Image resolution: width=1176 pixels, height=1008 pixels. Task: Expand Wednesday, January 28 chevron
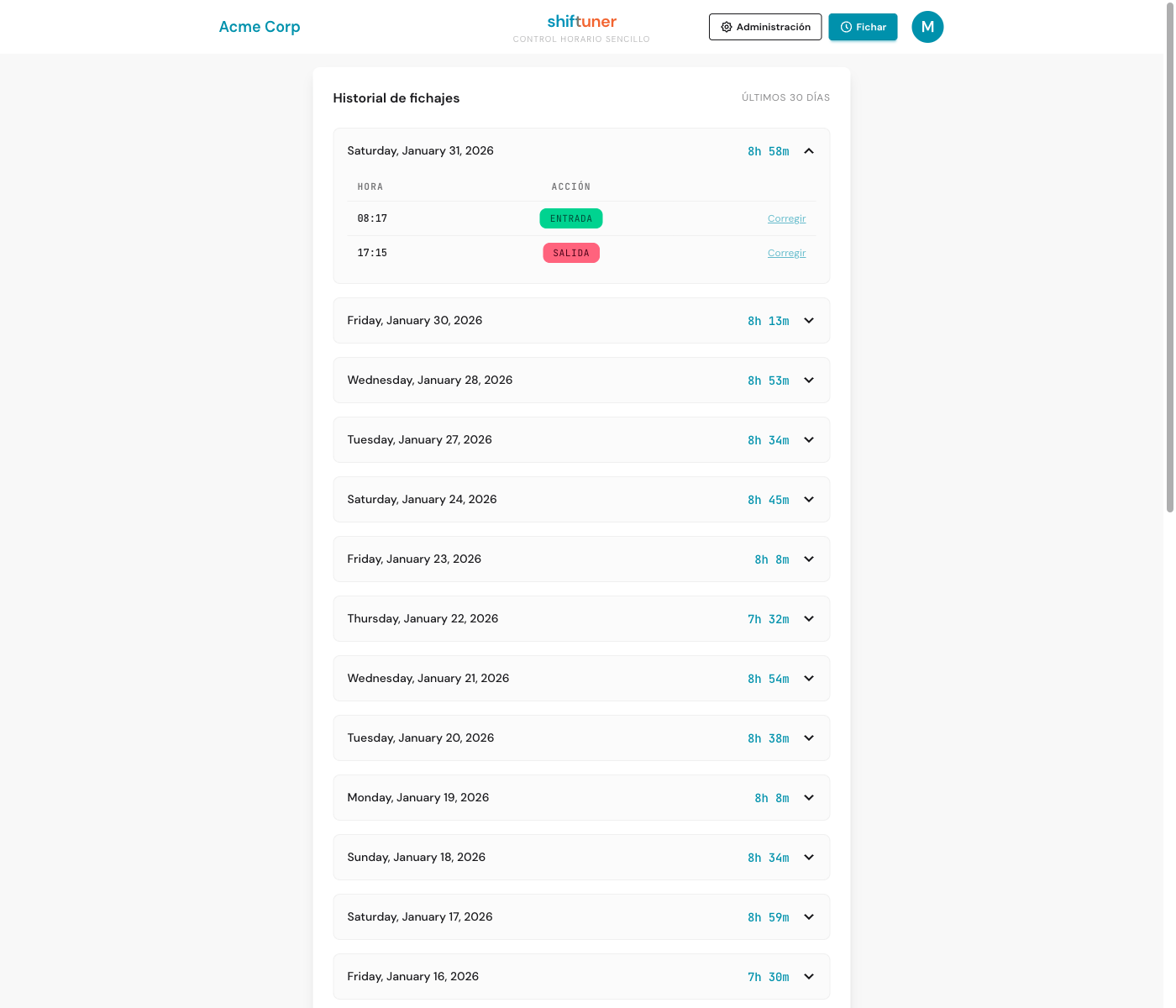[x=808, y=381]
